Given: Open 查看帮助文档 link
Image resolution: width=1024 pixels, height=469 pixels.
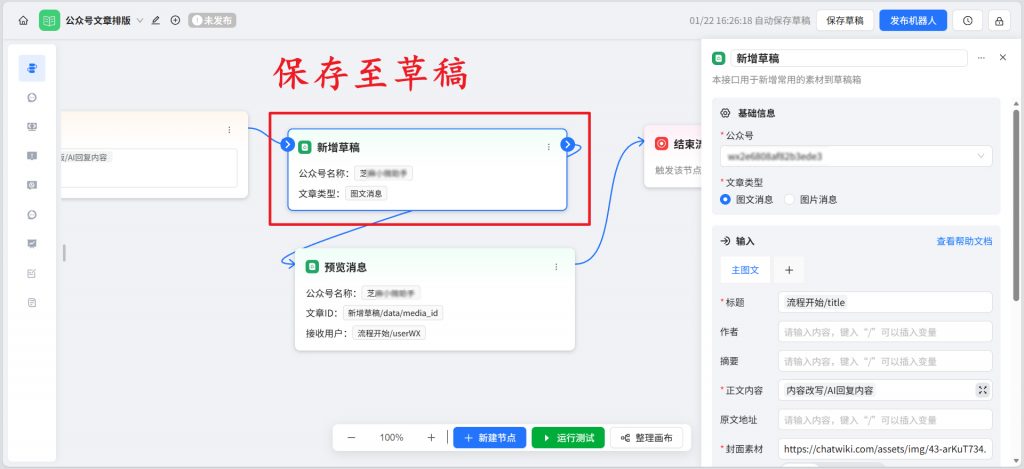Looking at the screenshot, I should pos(965,241).
